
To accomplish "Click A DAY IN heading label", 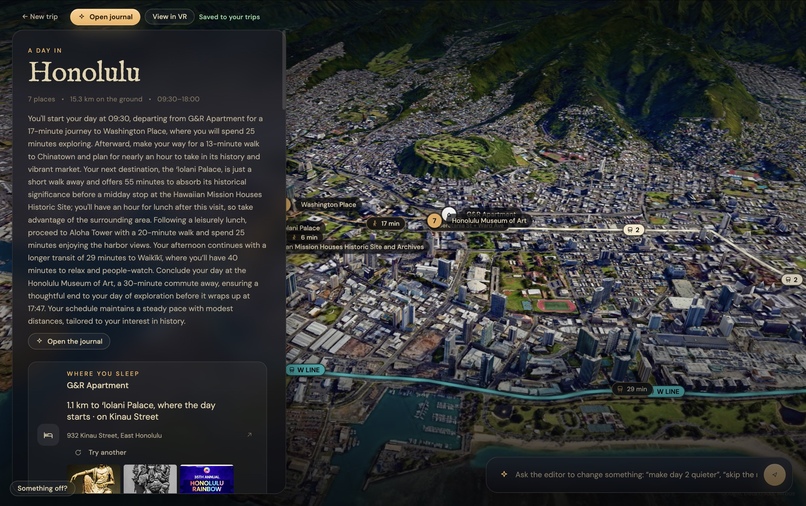I will (45, 50).
